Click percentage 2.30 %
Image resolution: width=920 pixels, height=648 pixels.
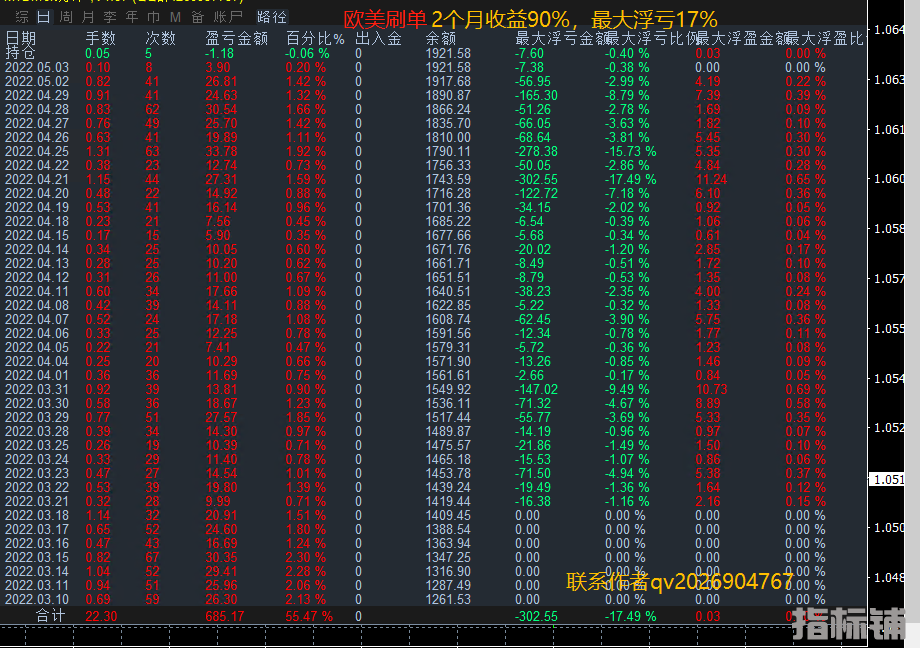(x=306, y=557)
